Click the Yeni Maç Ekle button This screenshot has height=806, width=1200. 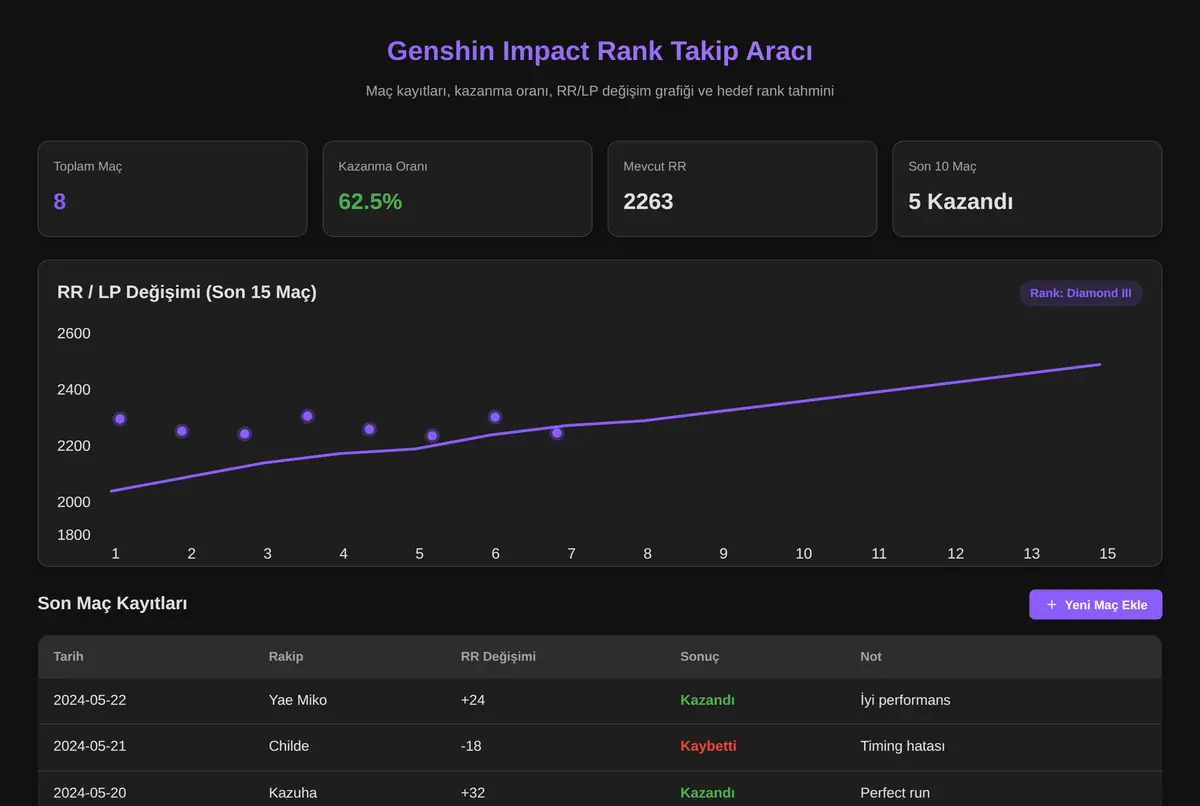click(1095, 604)
